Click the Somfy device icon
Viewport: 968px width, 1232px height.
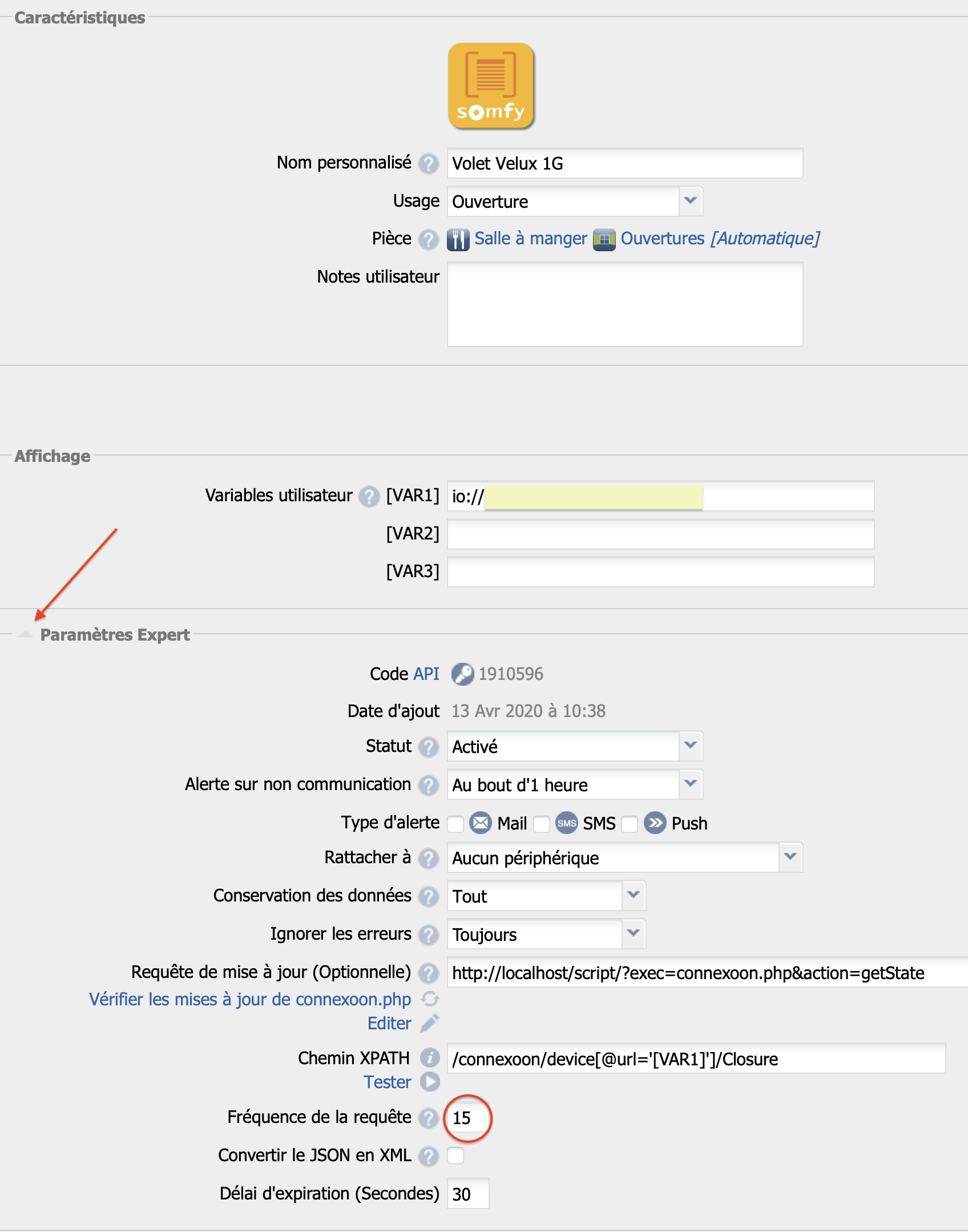click(x=491, y=86)
